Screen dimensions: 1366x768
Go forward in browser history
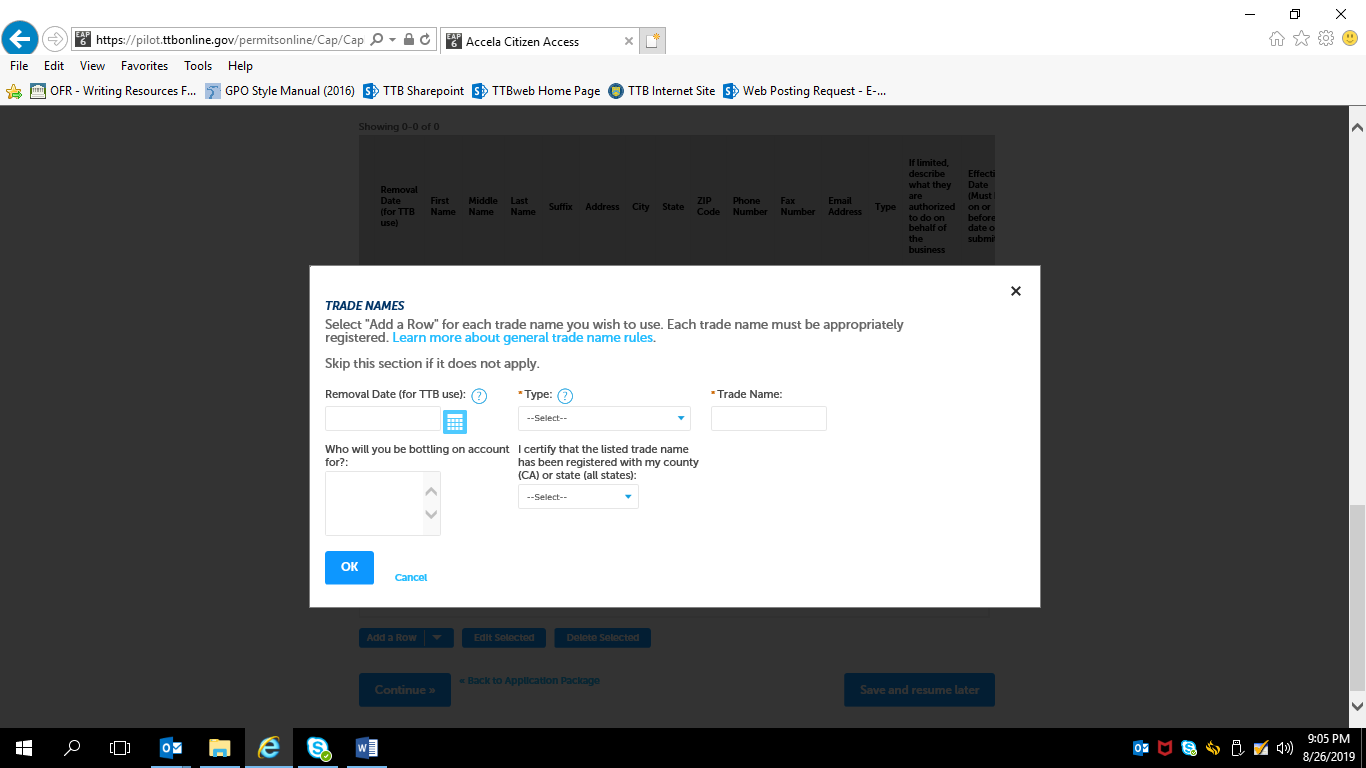(x=54, y=40)
